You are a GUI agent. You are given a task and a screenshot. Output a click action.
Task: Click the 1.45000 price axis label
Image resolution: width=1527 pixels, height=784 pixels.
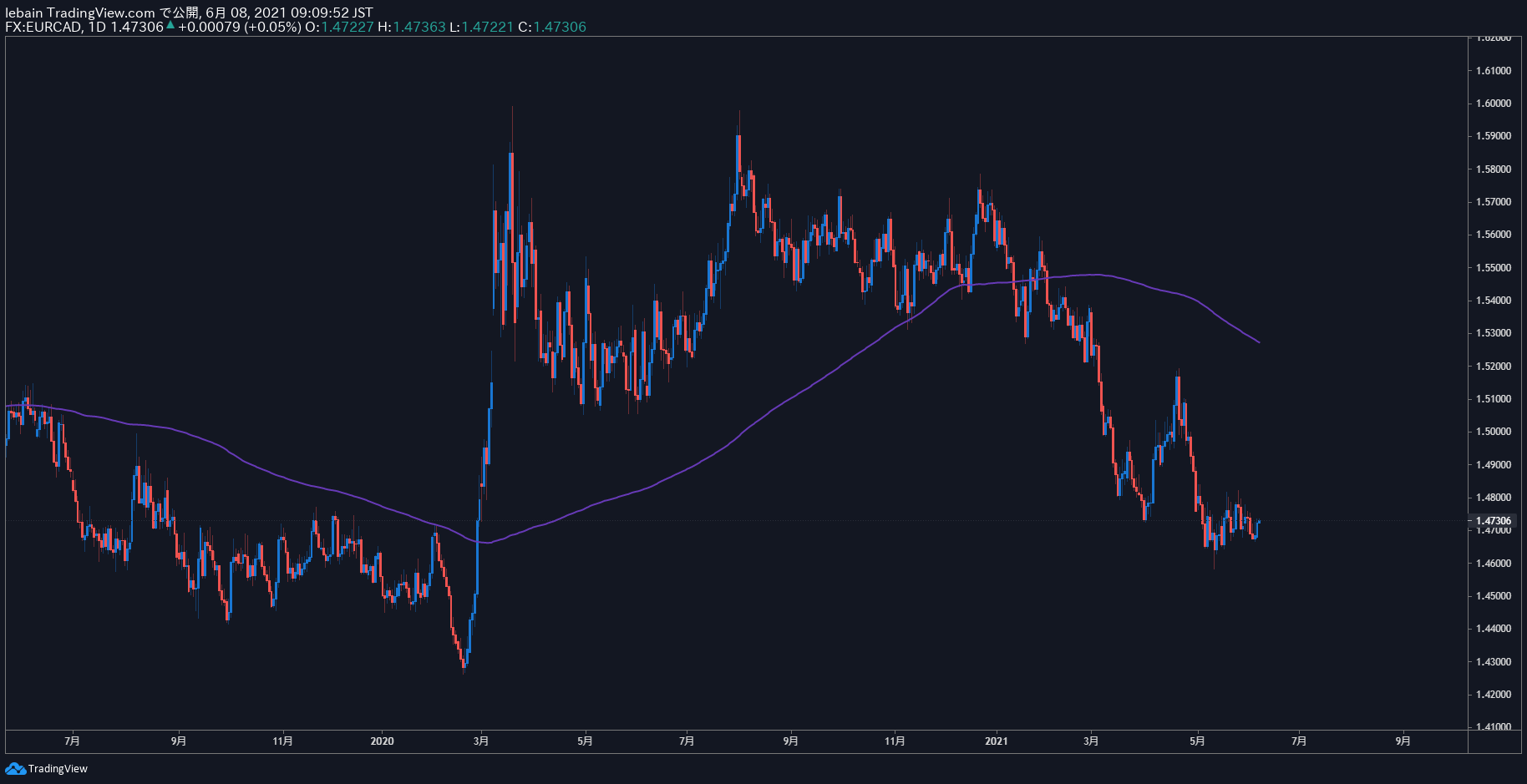point(1494,596)
